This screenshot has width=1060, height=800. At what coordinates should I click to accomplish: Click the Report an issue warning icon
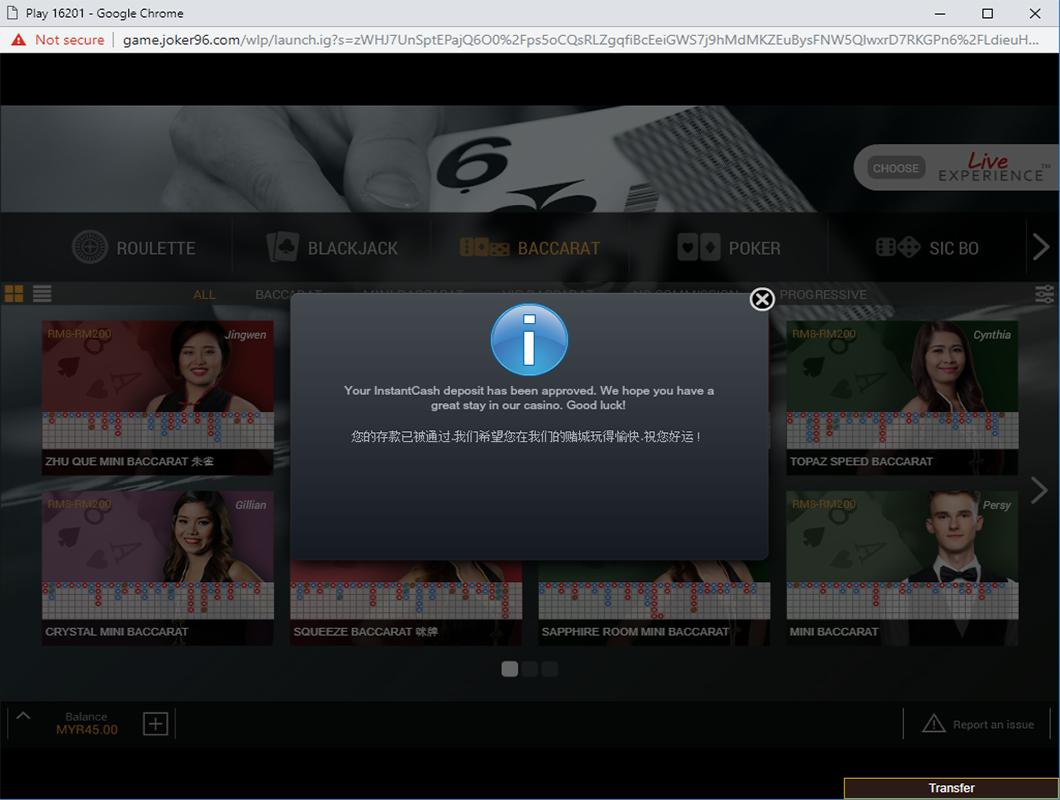(933, 724)
